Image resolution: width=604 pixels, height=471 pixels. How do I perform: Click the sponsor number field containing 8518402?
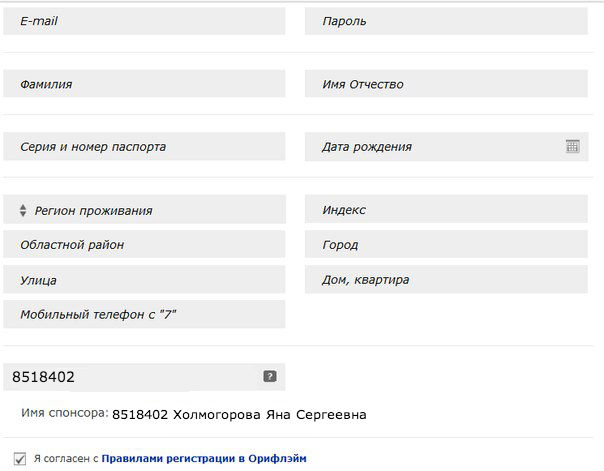point(144,377)
